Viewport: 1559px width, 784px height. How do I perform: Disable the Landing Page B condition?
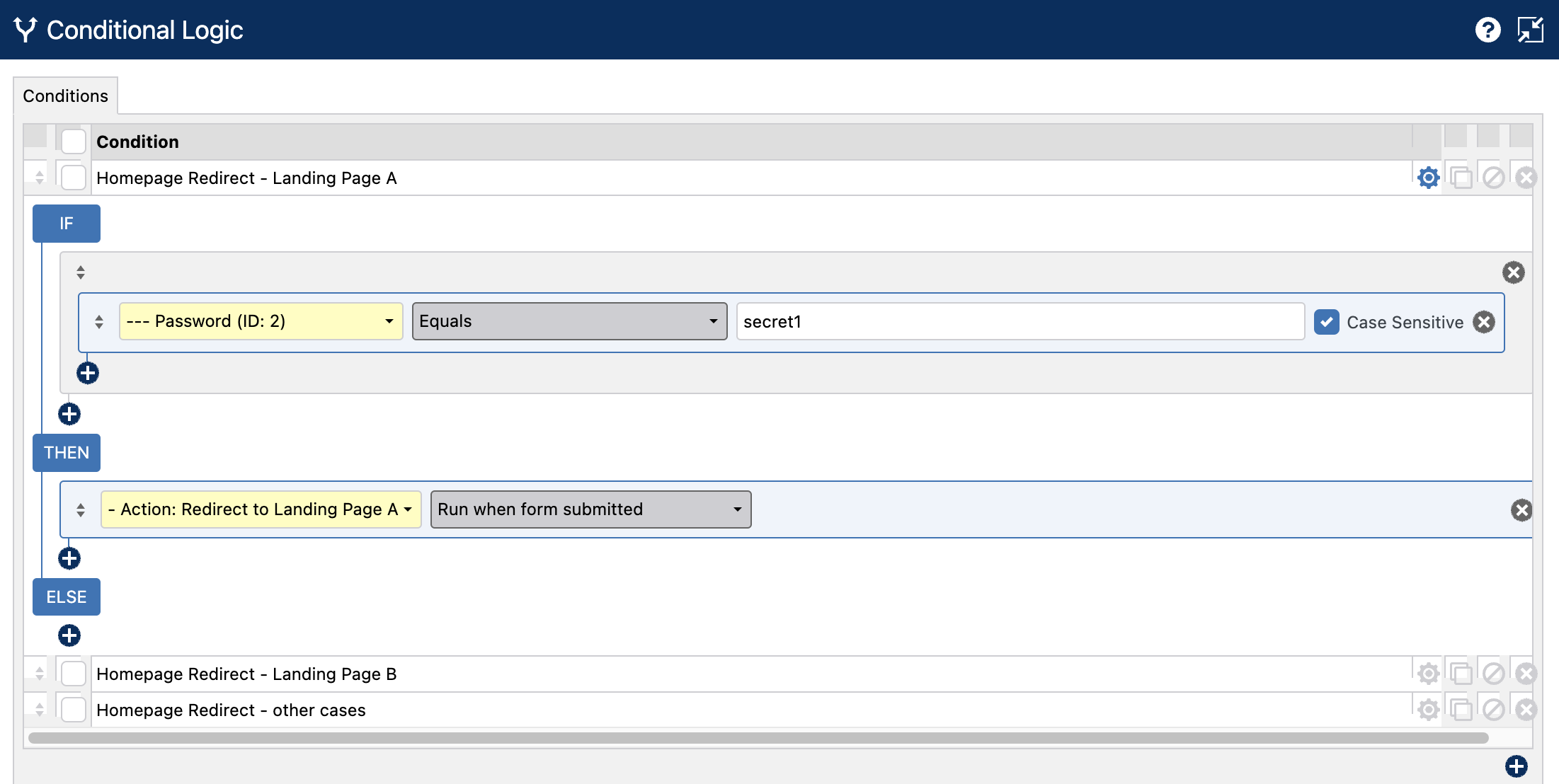(x=1493, y=674)
